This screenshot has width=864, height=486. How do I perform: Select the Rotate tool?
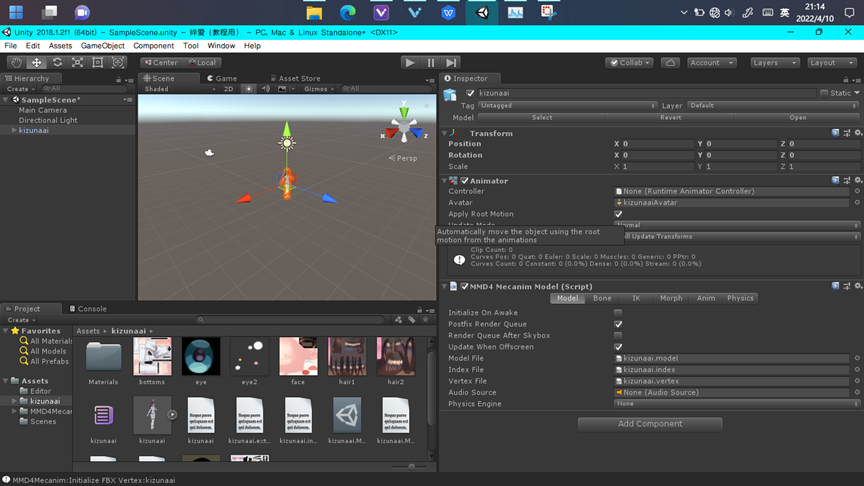click(57, 62)
